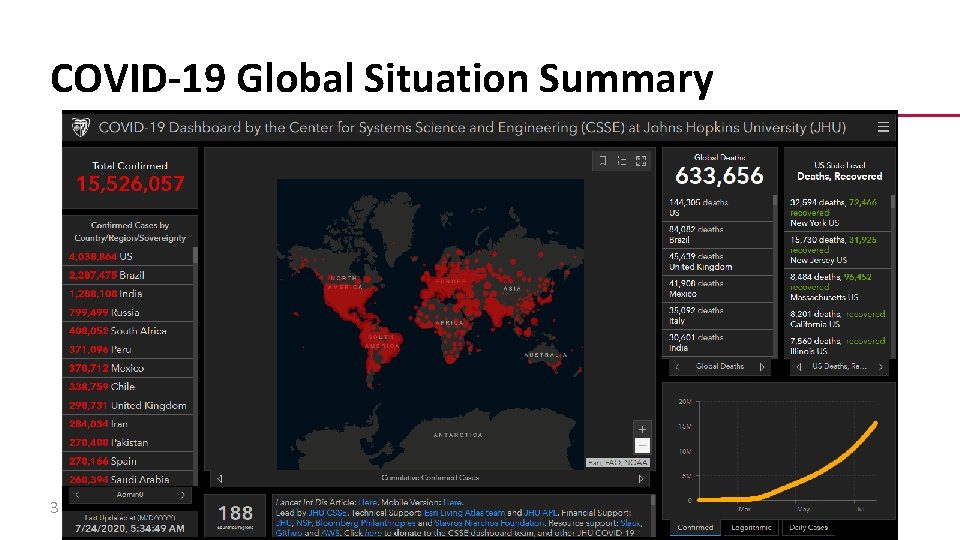Select US deaths entry in Global Deaths
This screenshot has width=960, height=540.
point(718,208)
